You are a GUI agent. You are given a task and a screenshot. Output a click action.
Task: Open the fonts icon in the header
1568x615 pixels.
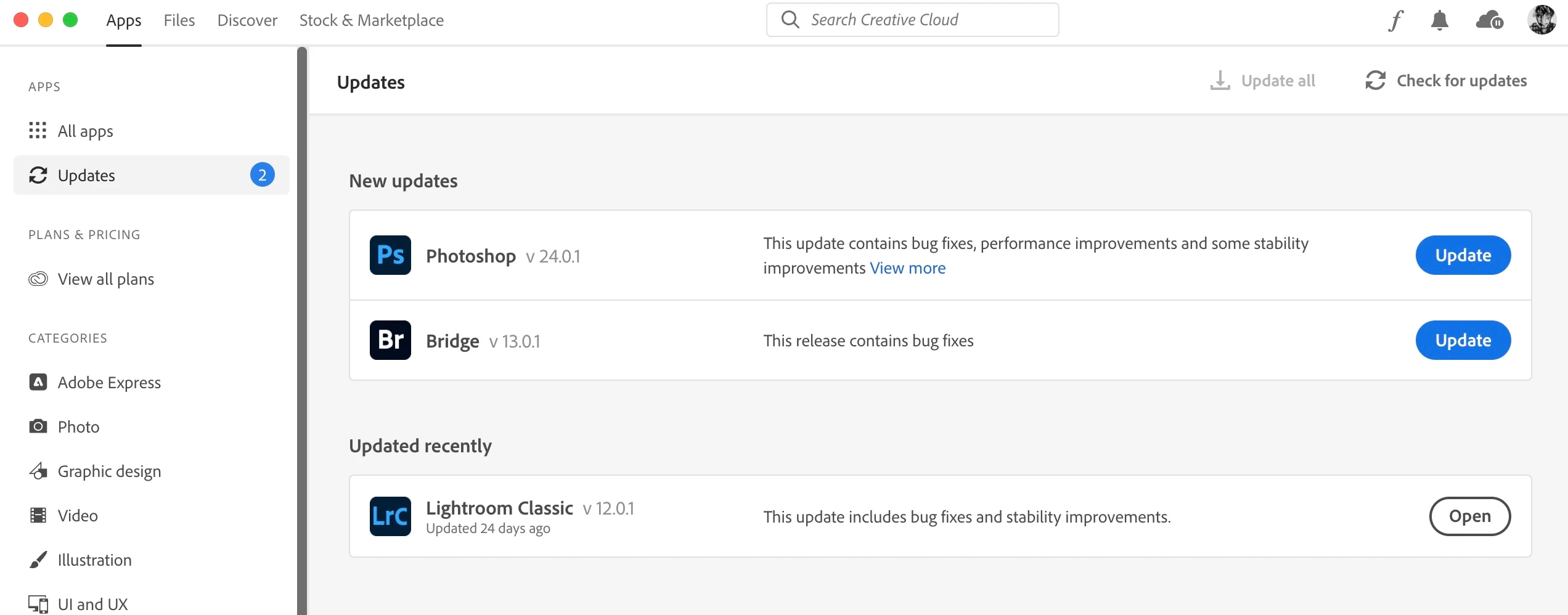(x=1395, y=20)
